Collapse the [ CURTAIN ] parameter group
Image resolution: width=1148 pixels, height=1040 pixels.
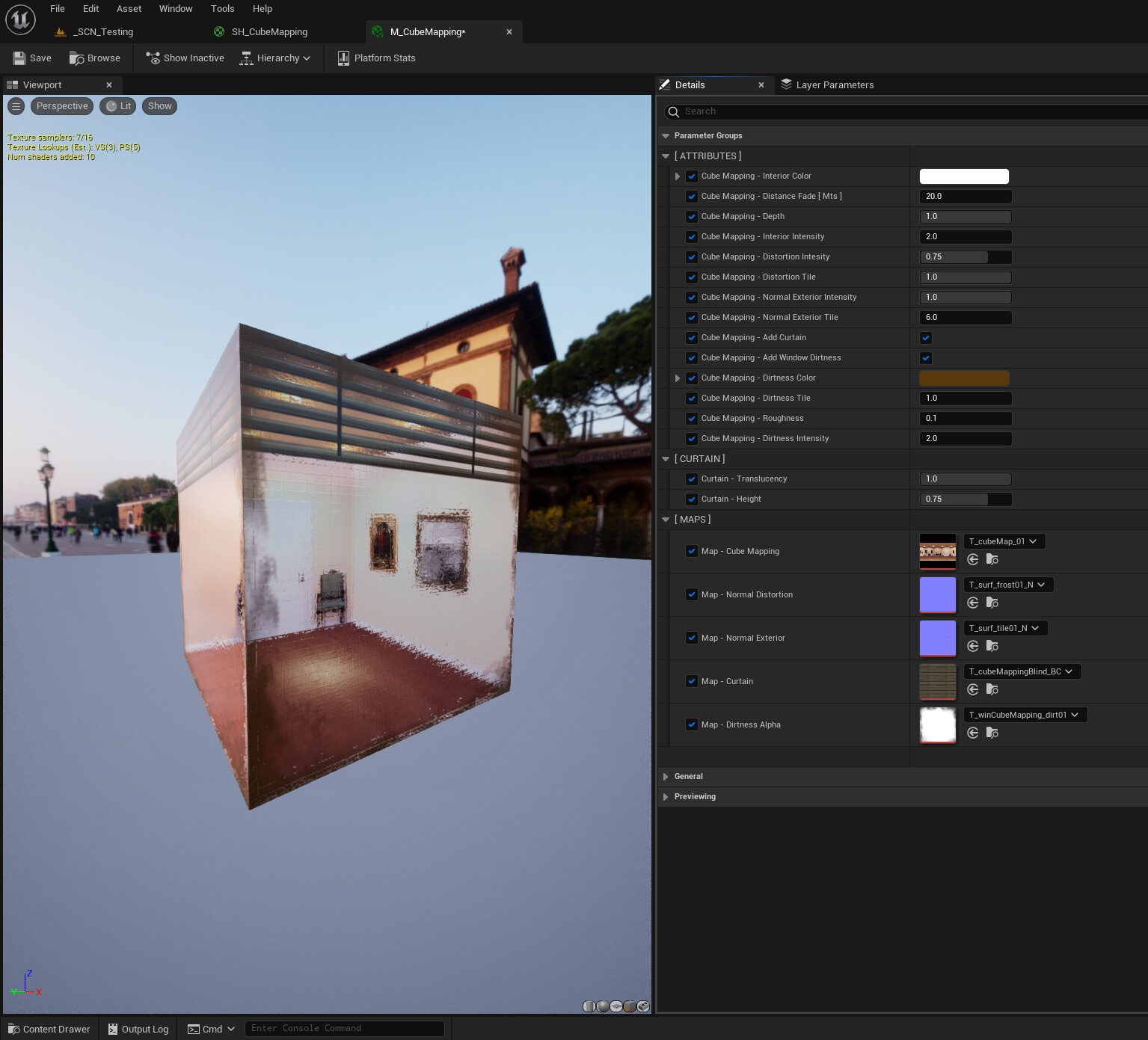[666, 458]
